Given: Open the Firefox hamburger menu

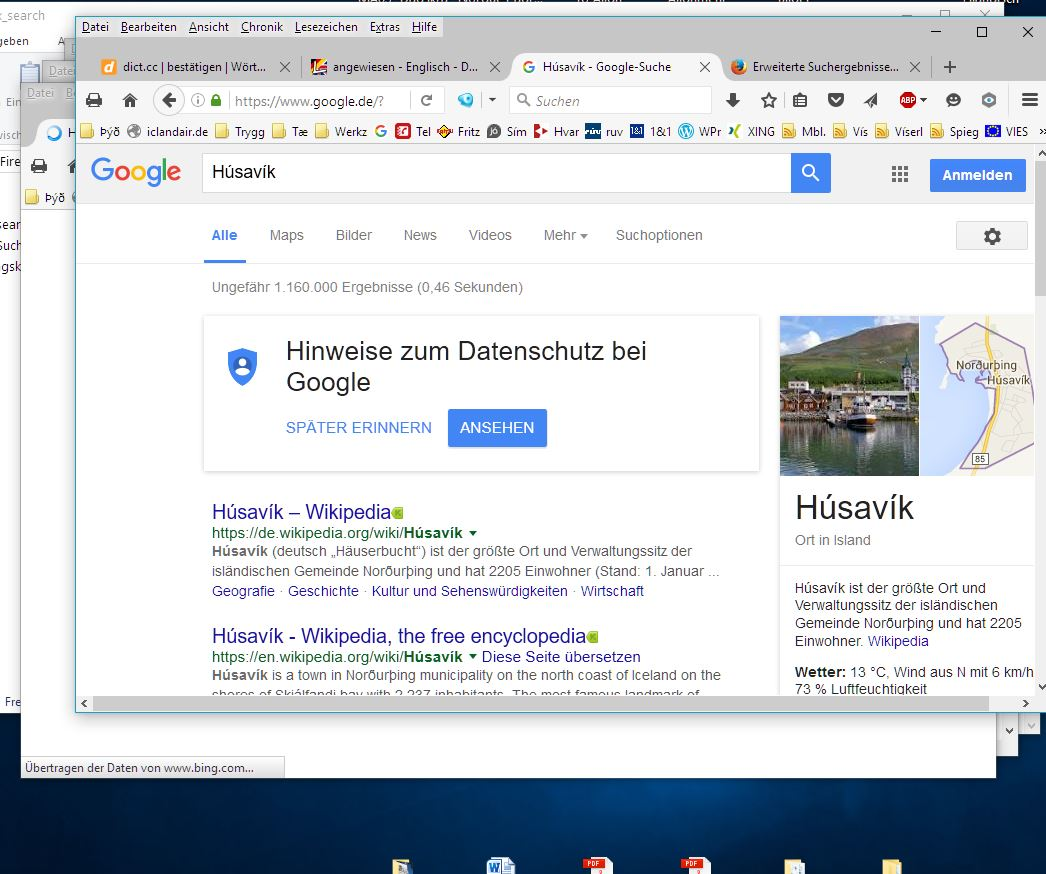Looking at the screenshot, I should [x=1030, y=100].
